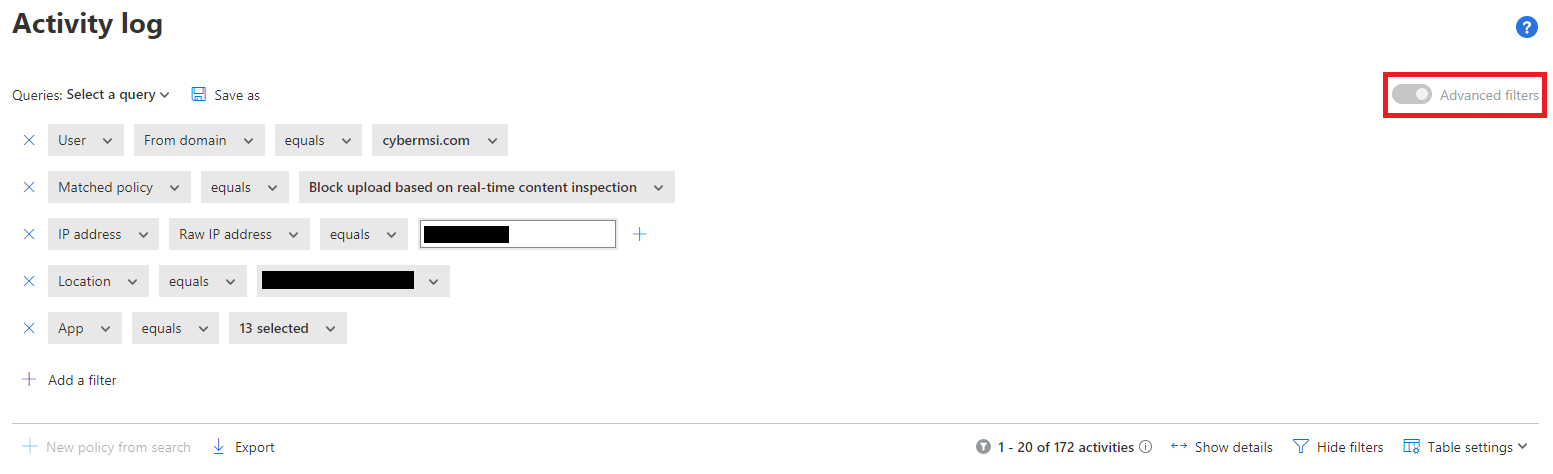Click Add a filter

[x=70, y=380]
